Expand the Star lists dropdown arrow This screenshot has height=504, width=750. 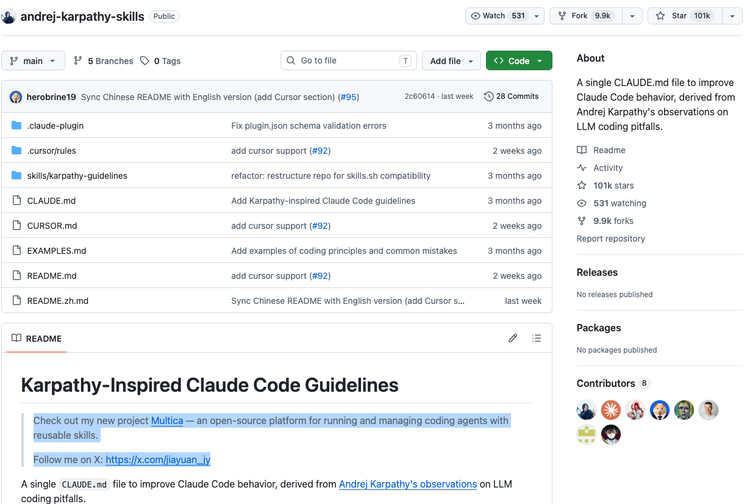(x=732, y=16)
